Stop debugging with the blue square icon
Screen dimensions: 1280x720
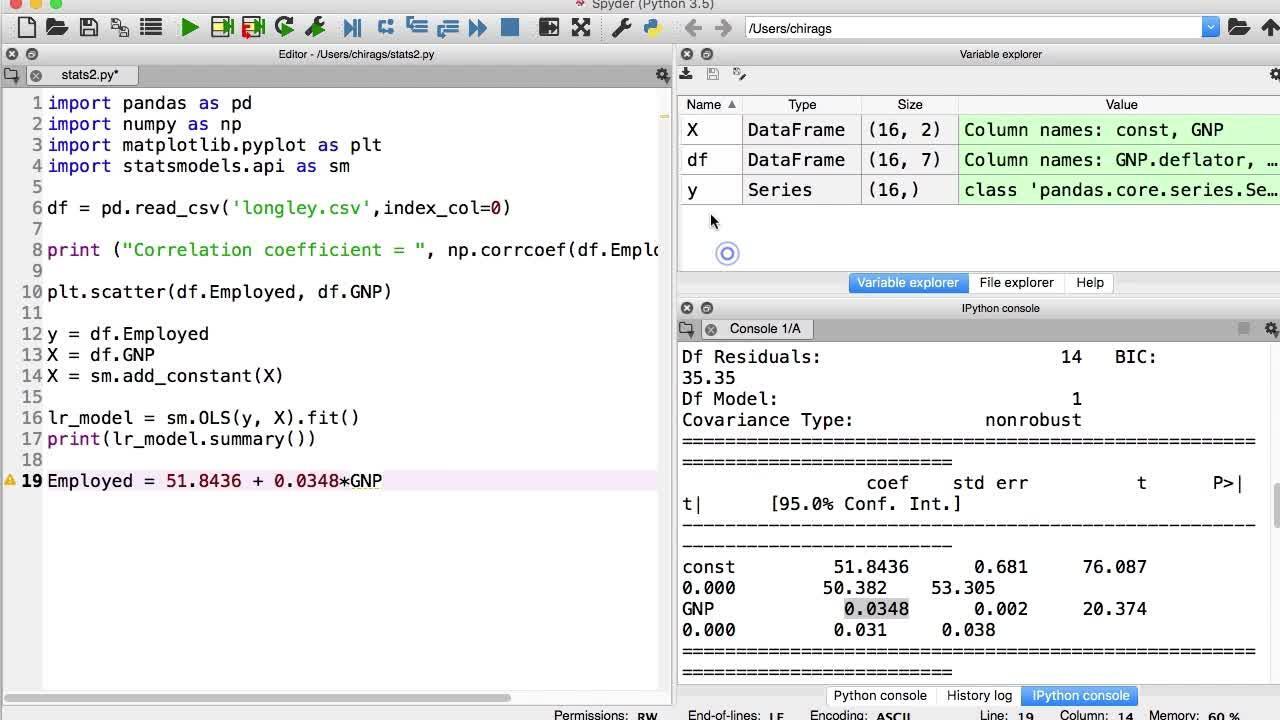[x=510, y=28]
